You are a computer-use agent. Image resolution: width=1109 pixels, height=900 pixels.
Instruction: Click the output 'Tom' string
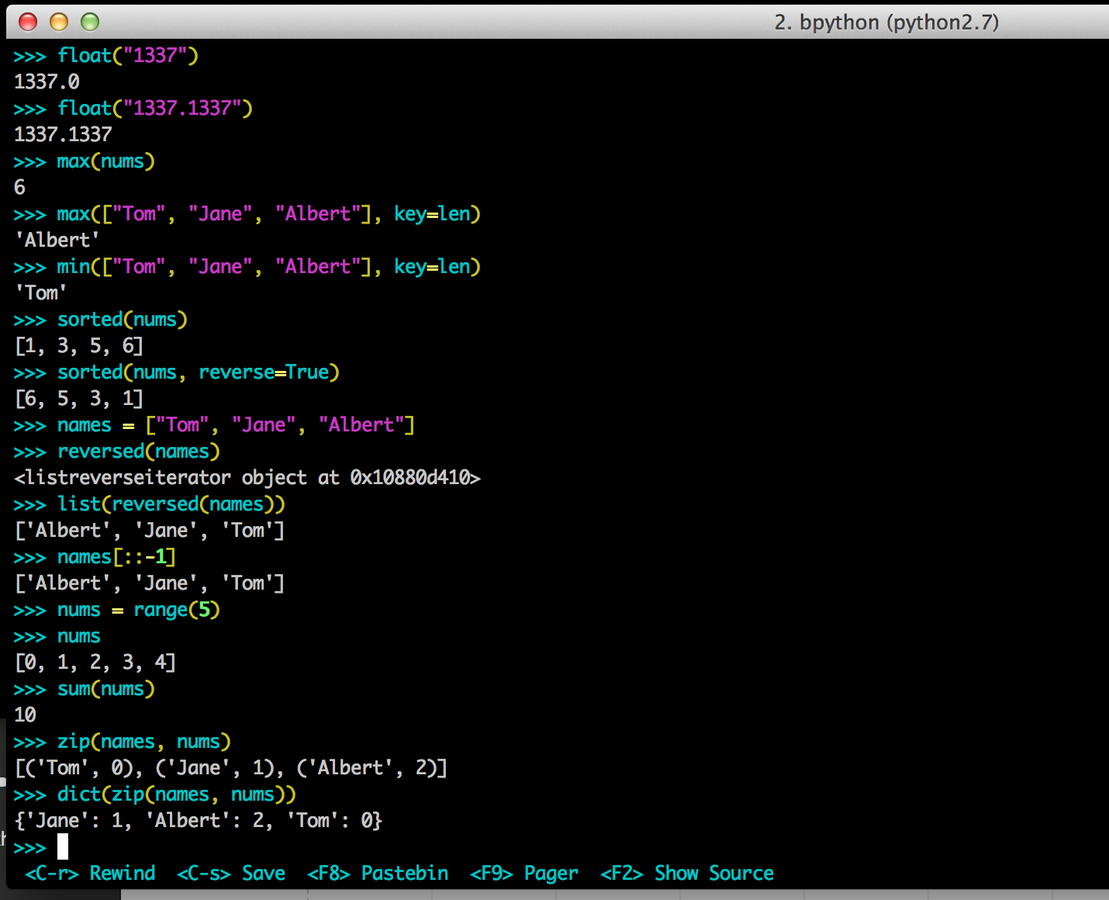(x=41, y=293)
